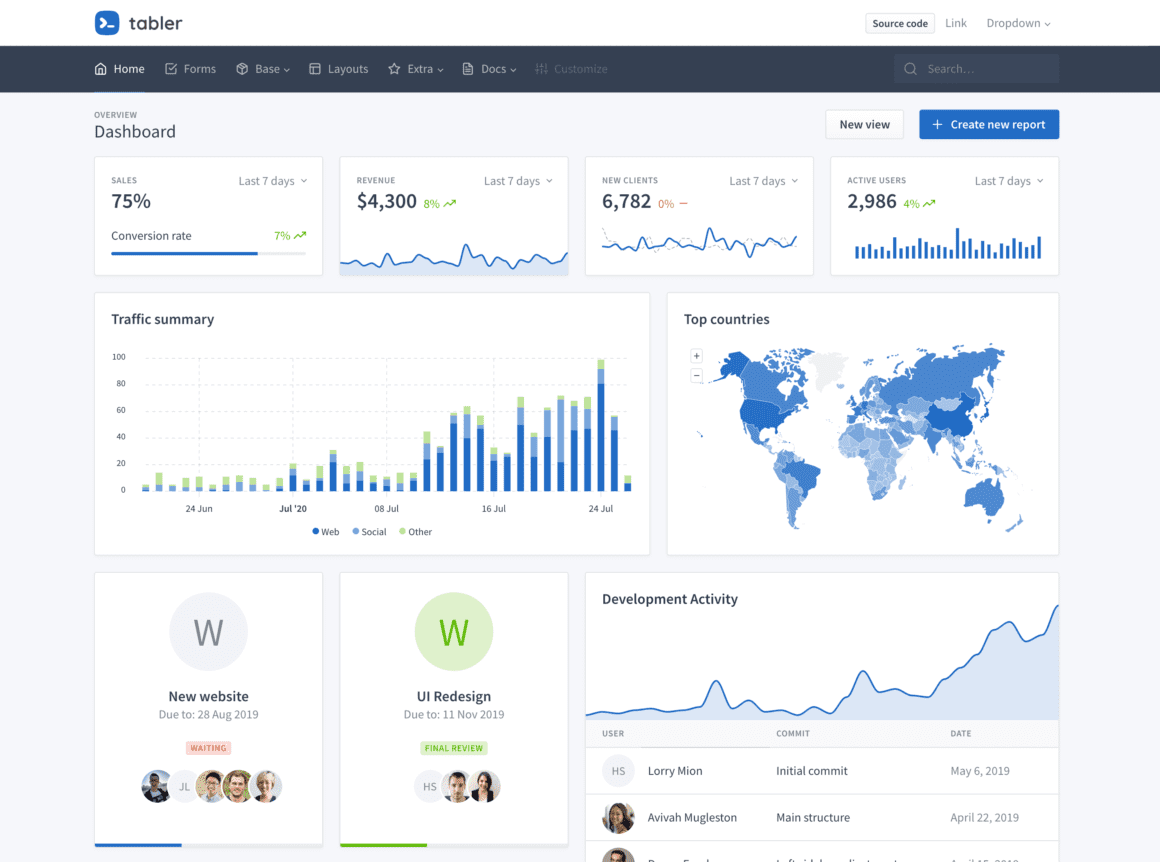Viewport: 1160px width, 862px height.
Task: Open the Layouts menu item
Action: click(338, 68)
